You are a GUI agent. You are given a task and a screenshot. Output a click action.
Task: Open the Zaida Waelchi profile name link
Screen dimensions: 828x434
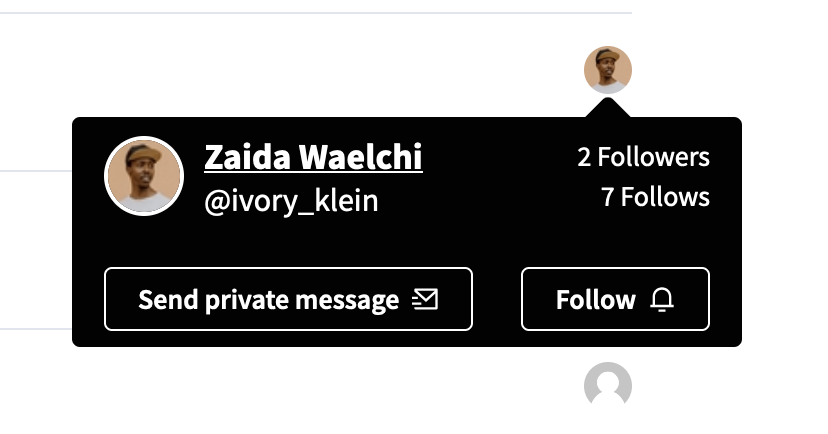(313, 157)
